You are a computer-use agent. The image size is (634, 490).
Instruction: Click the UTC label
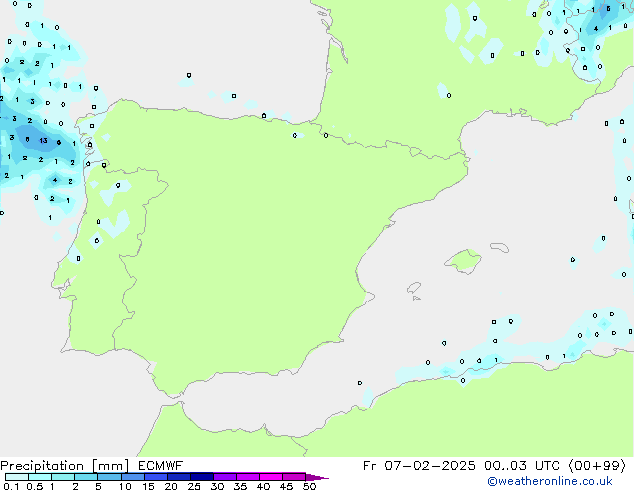pos(547,466)
